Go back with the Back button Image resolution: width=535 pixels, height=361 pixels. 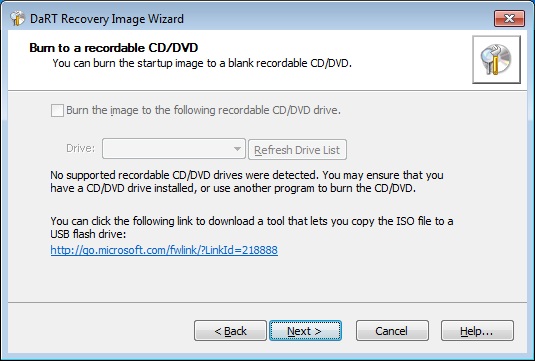230,331
